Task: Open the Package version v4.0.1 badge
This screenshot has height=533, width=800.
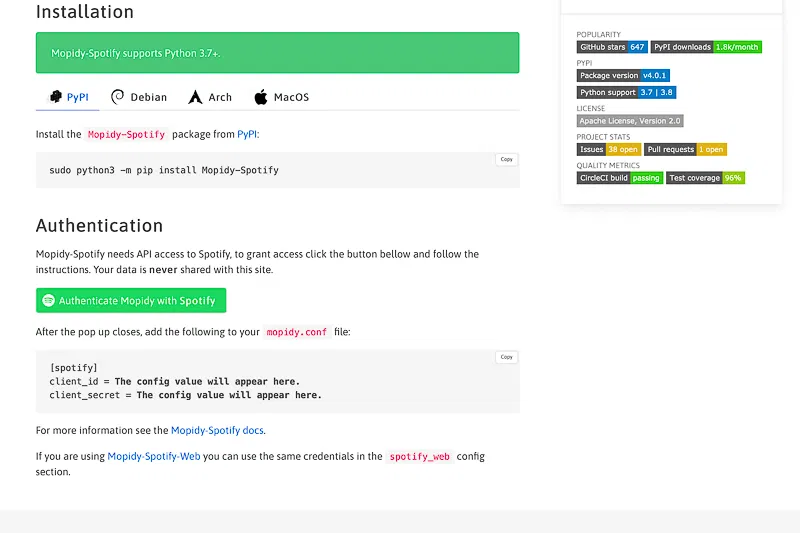Action: [x=623, y=75]
